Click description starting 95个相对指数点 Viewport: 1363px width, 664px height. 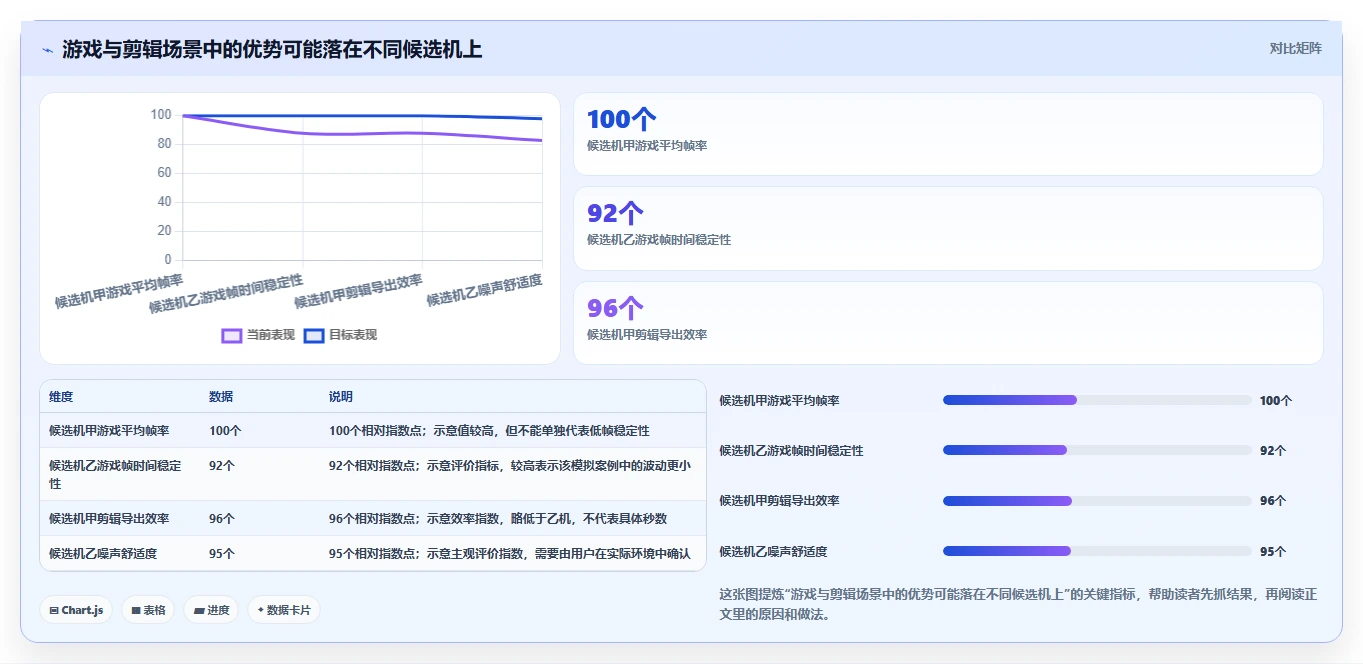tap(509, 553)
